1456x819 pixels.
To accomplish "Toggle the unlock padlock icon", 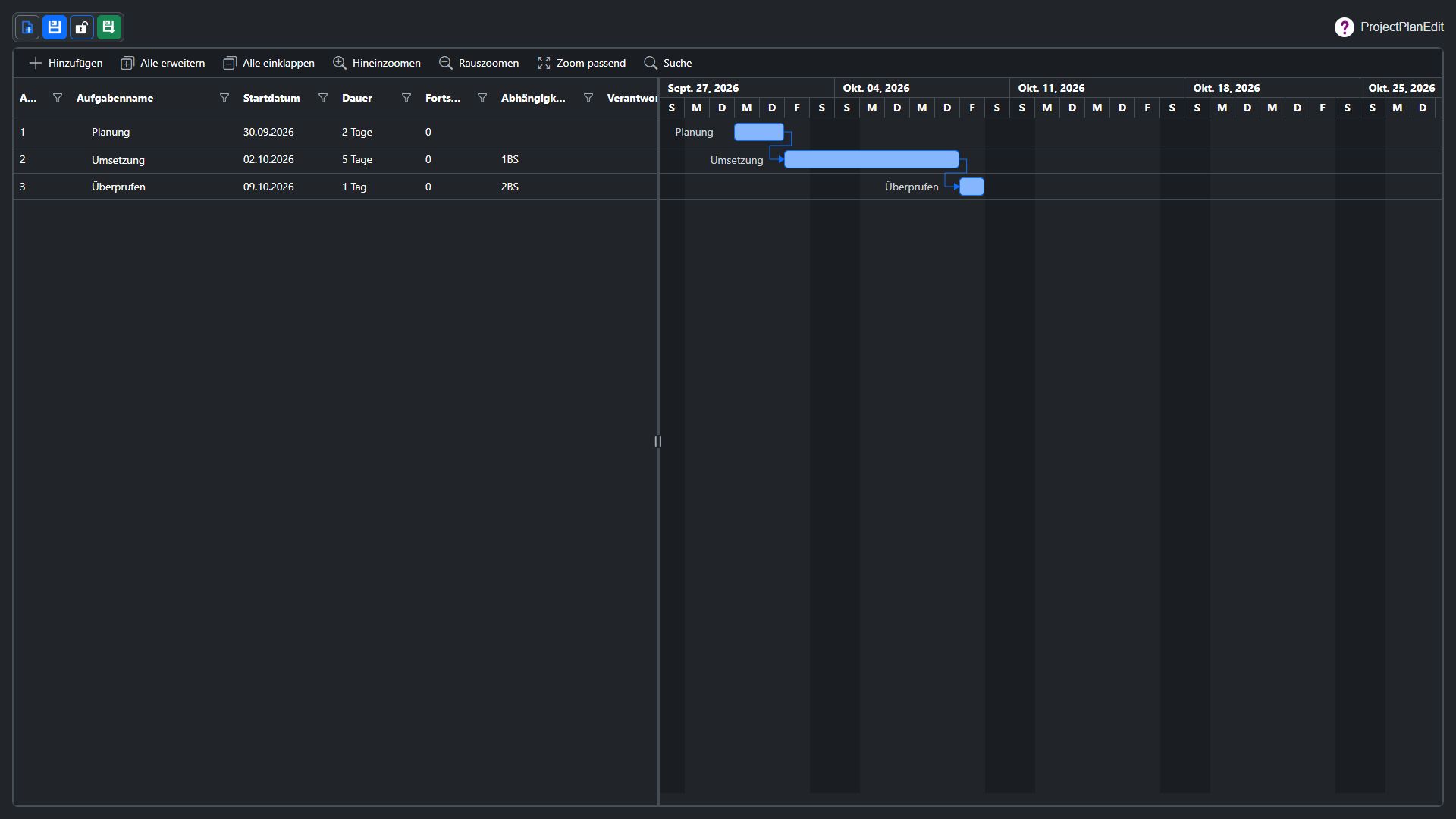I will pos(82,28).
